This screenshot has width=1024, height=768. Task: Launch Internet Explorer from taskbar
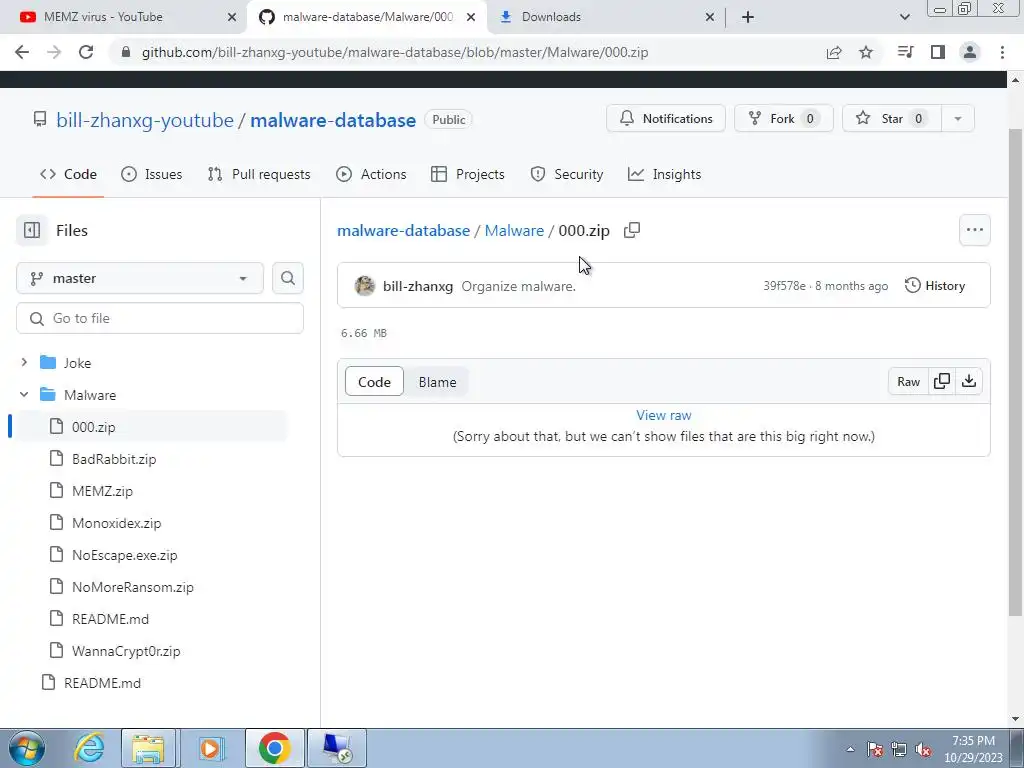point(88,748)
